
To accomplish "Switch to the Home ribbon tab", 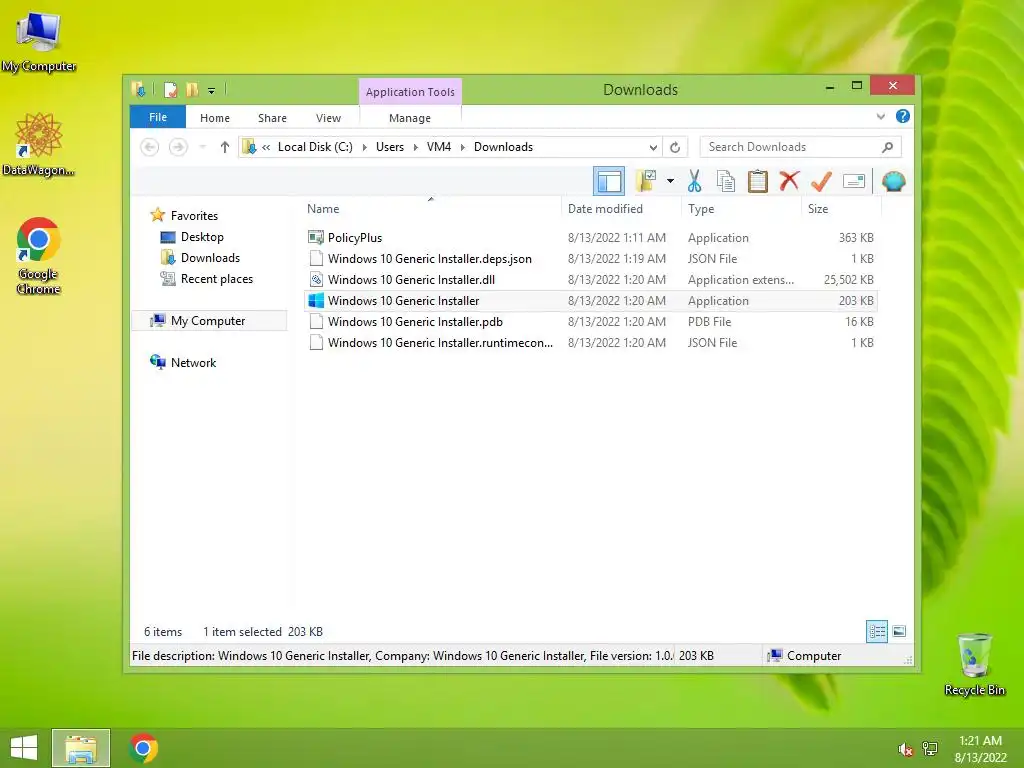I will tap(215, 118).
